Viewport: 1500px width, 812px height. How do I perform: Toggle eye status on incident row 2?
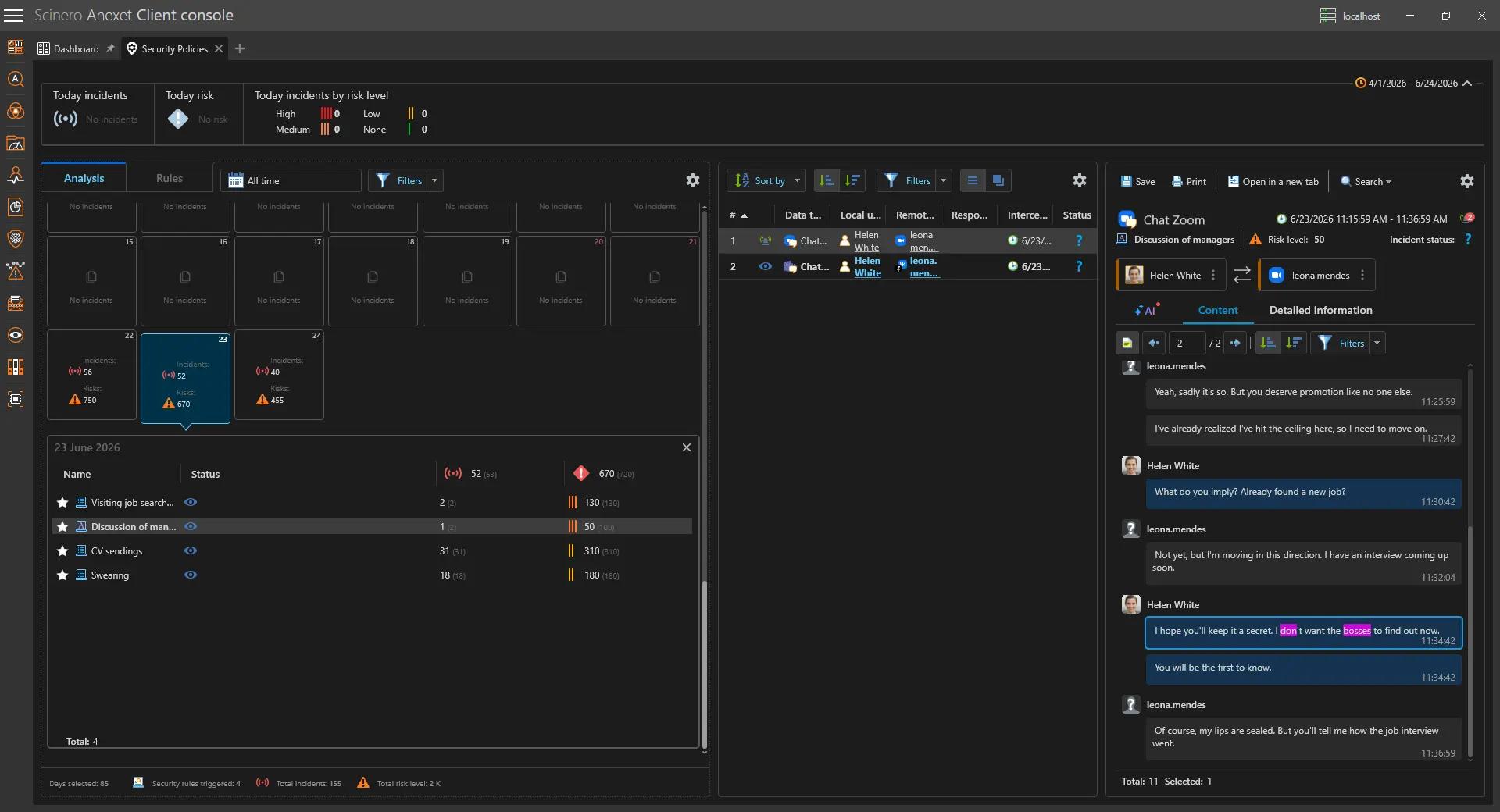coord(766,267)
